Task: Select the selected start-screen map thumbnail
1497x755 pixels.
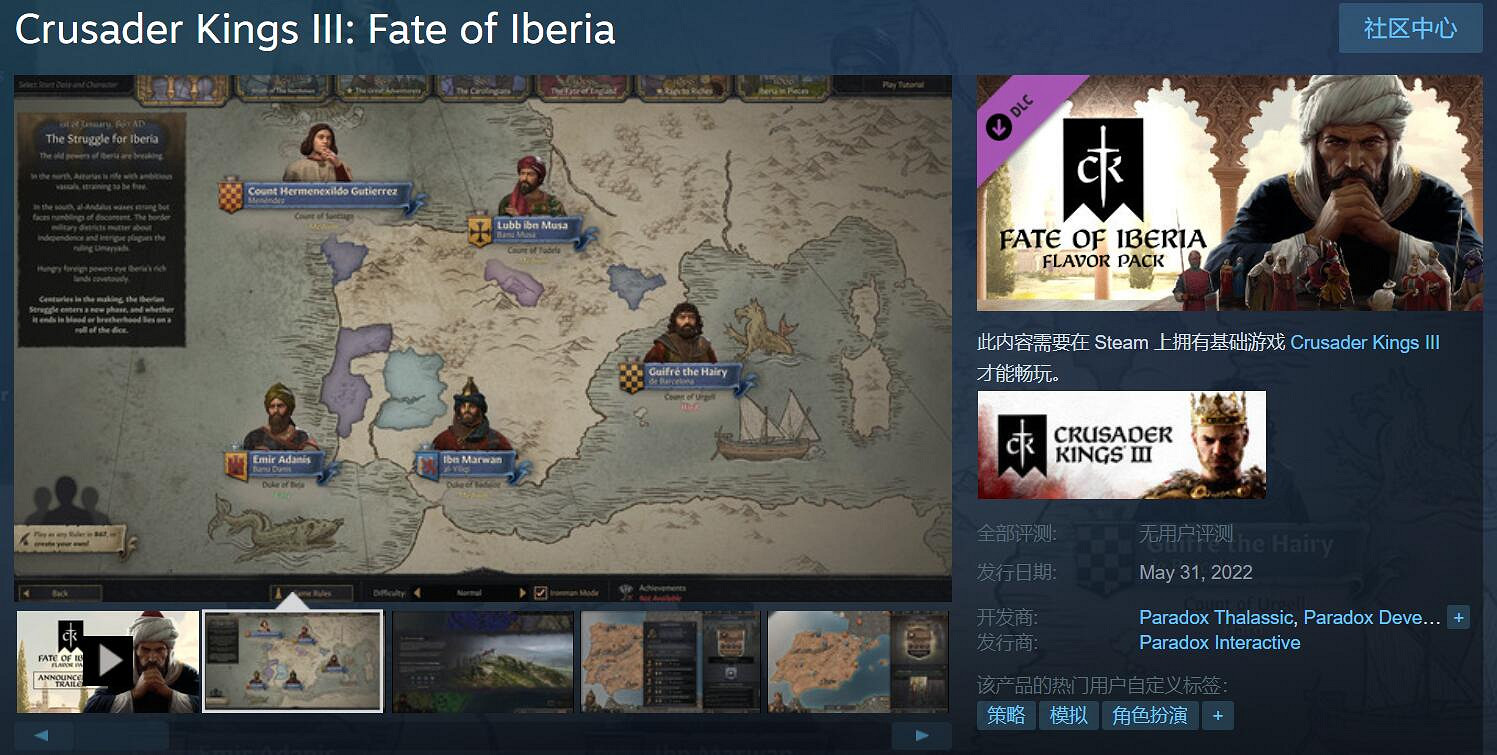Action: [293, 661]
